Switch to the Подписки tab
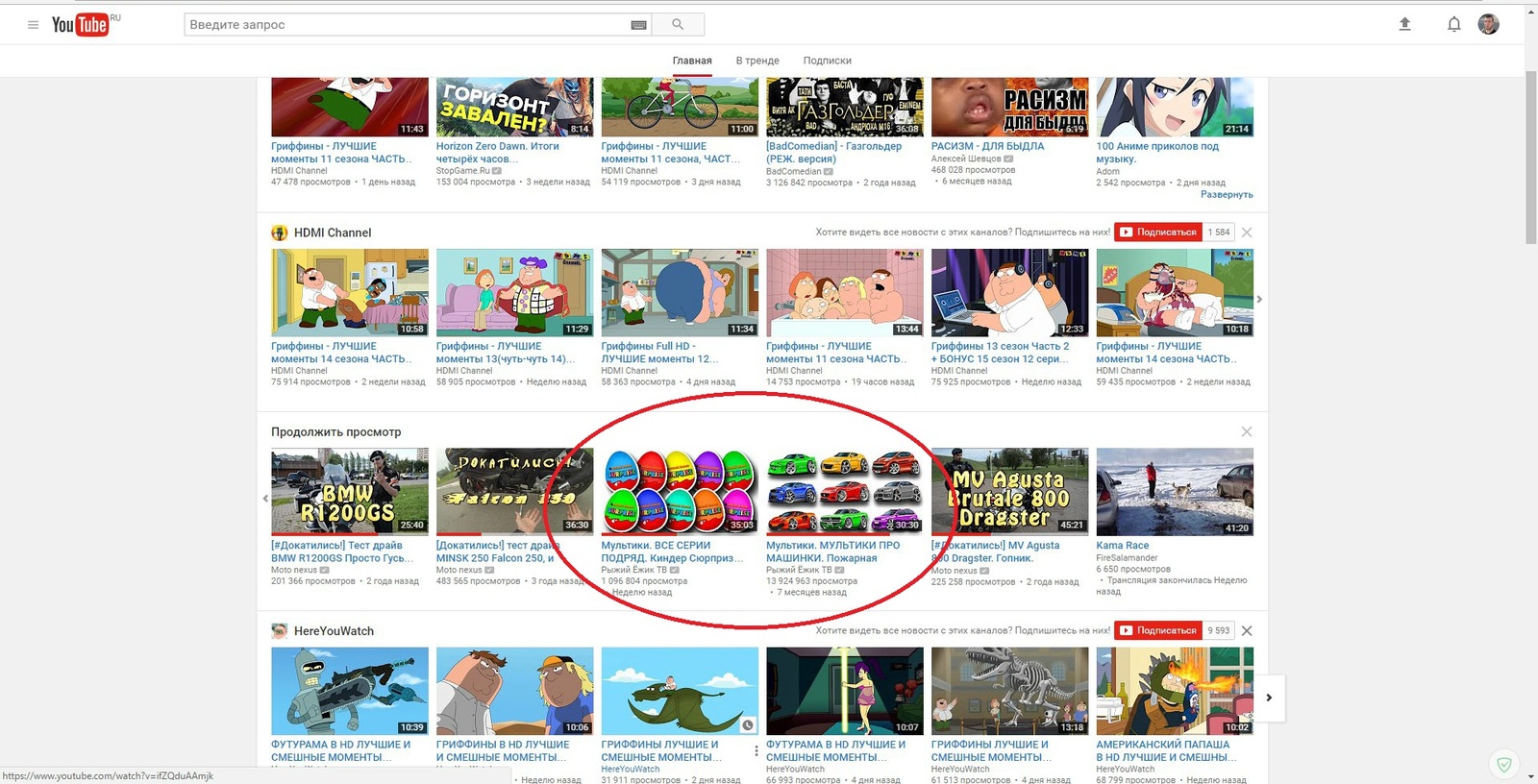1538x784 pixels. click(x=828, y=61)
